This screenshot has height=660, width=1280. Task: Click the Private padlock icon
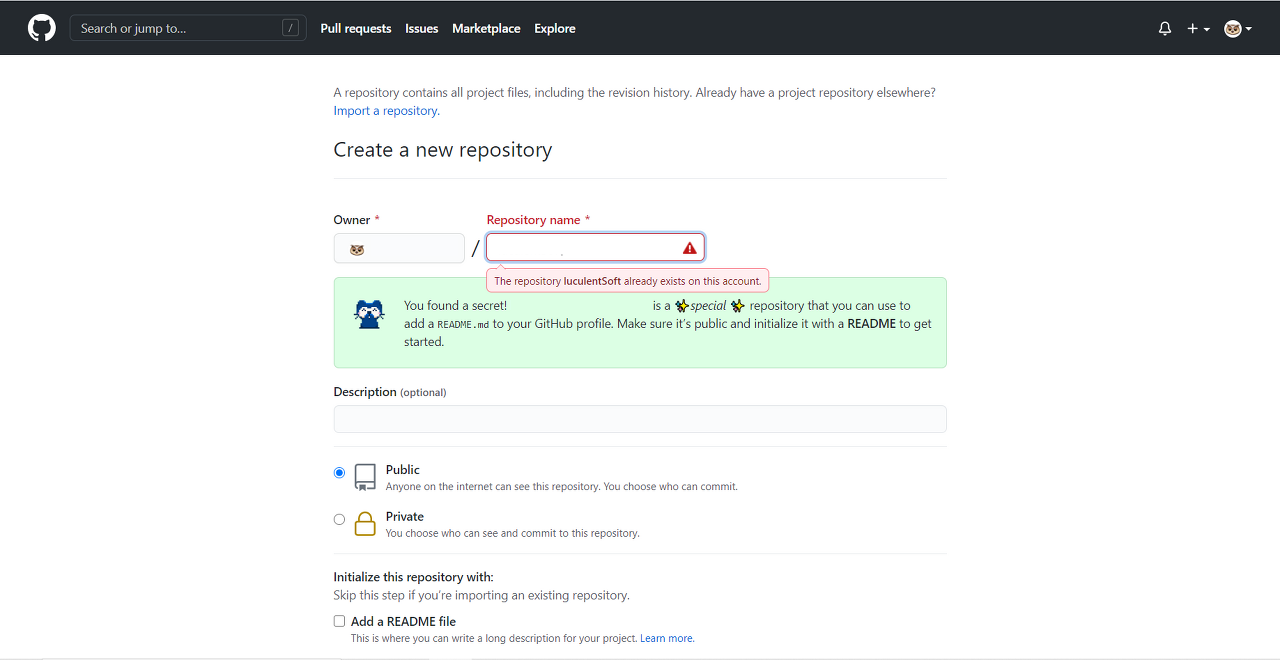[365, 524]
